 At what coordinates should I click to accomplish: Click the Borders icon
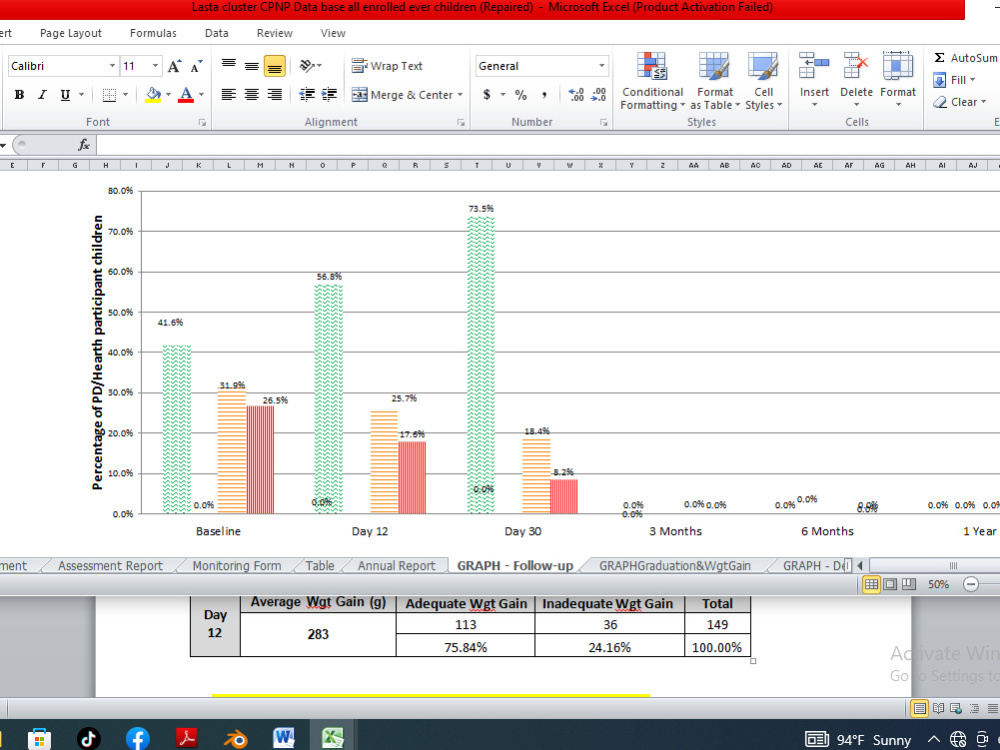click(110, 95)
